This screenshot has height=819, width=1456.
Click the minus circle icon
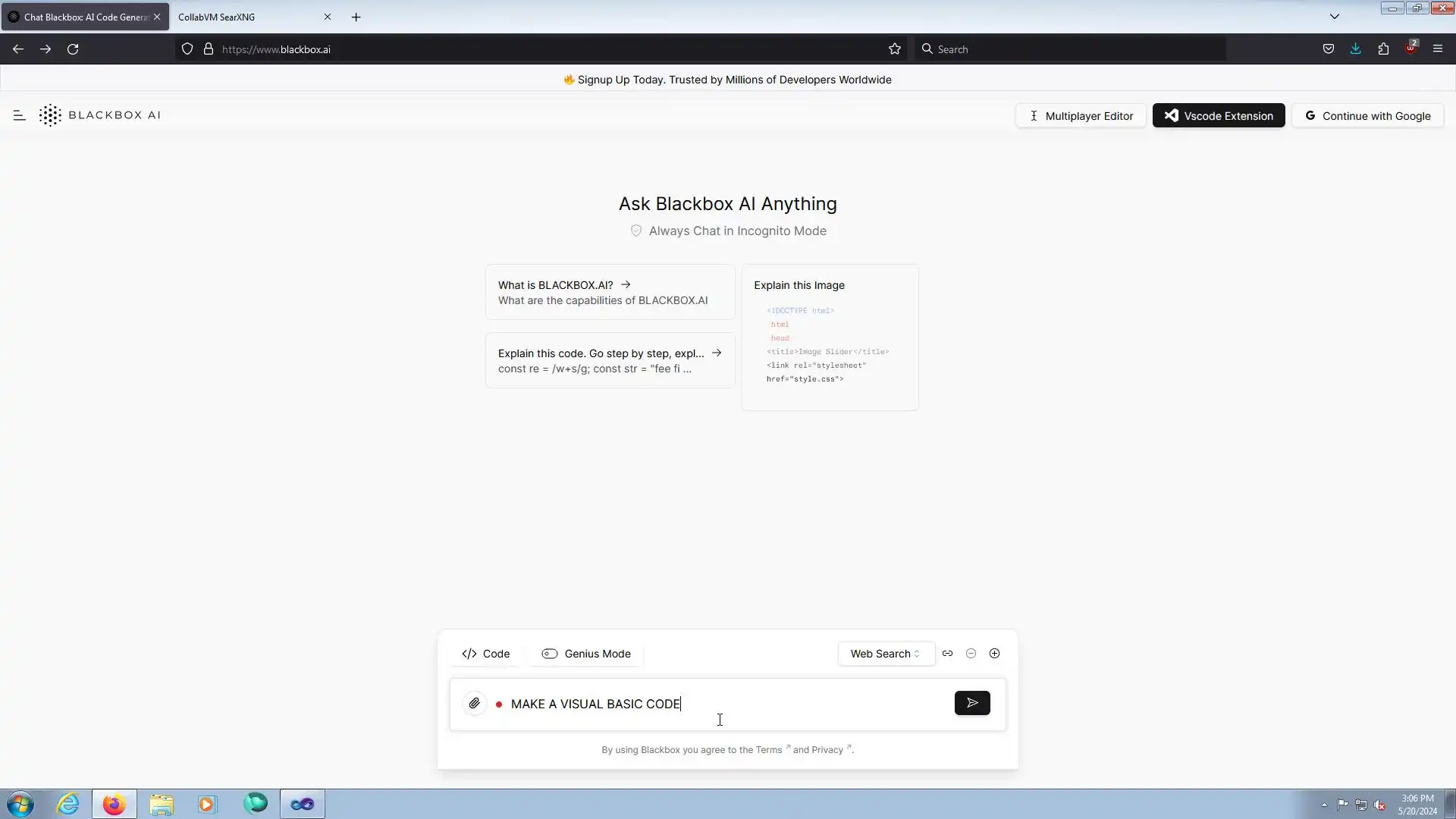click(x=971, y=653)
